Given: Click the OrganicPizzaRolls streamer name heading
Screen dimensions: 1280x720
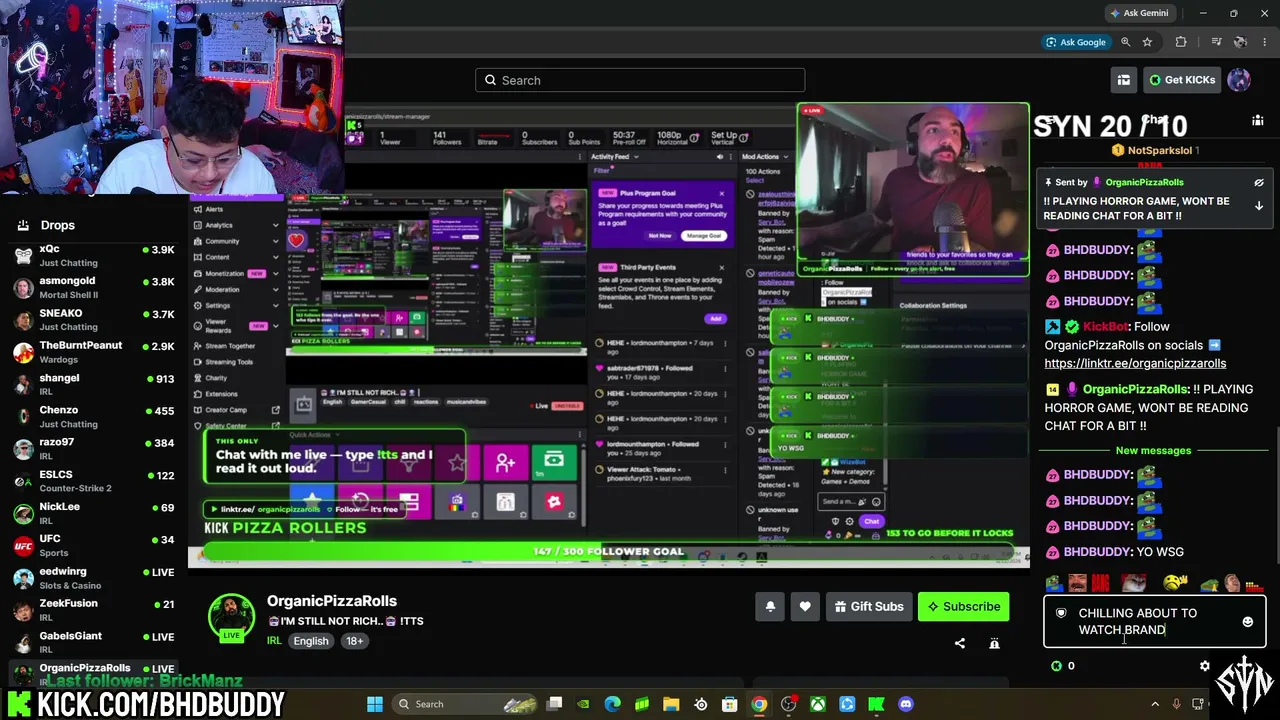Looking at the screenshot, I should coord(332,601).
